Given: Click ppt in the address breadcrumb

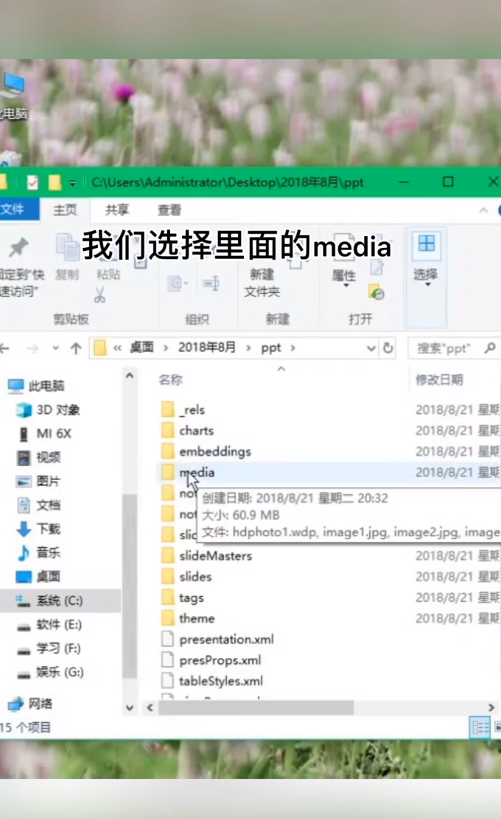Looking at the screenshot, I should click(x=271, y=348).
